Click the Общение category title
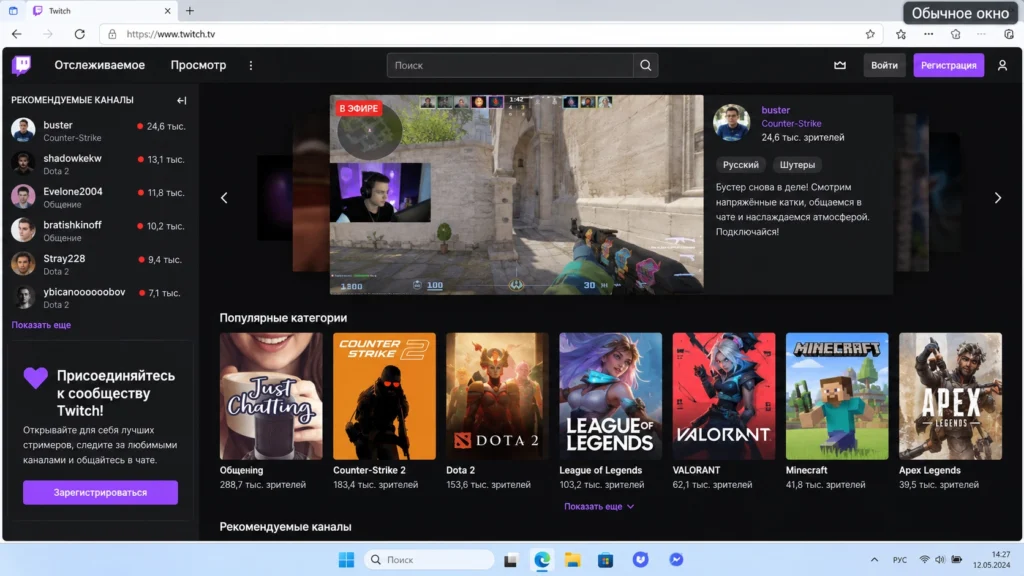 click(242, 470)
